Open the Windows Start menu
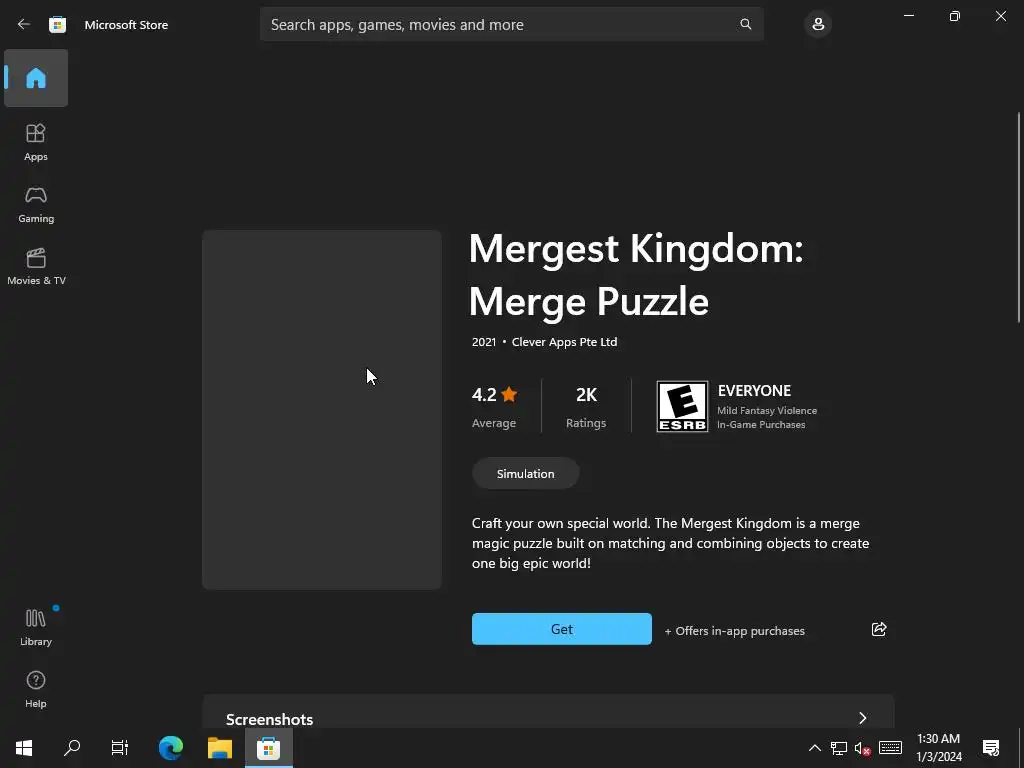1024x768 pixels. coord(24,748)
